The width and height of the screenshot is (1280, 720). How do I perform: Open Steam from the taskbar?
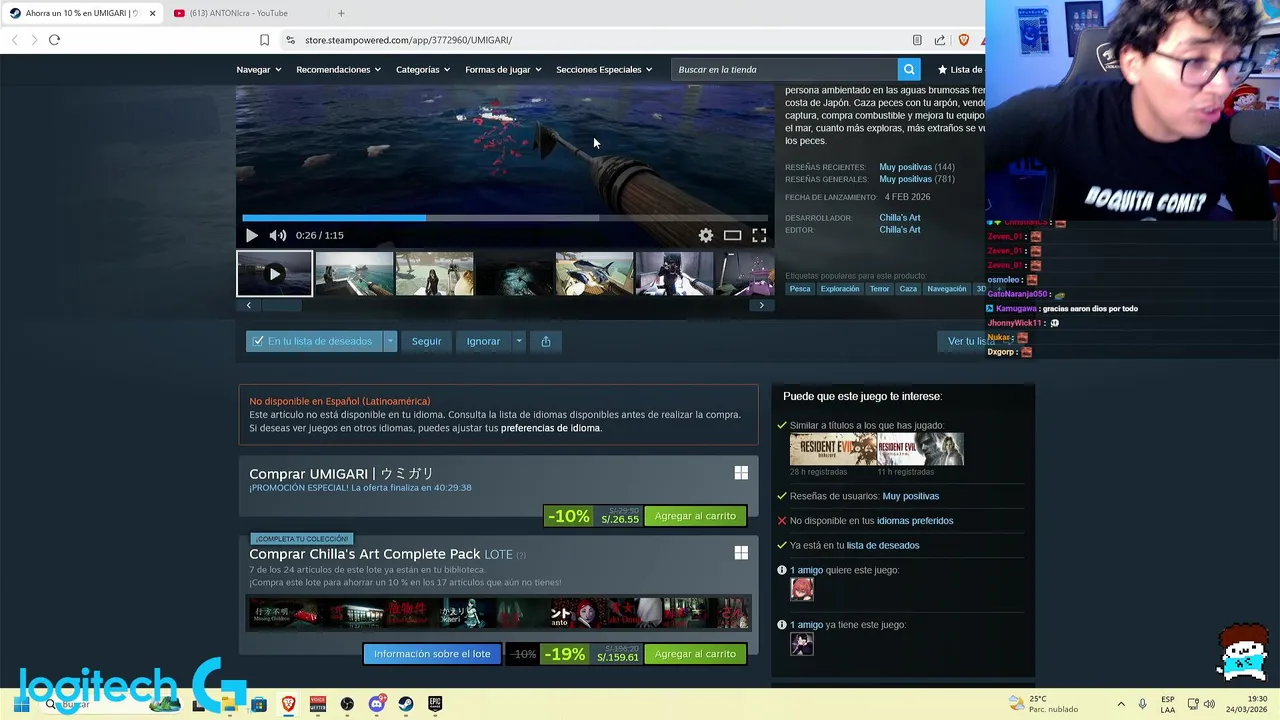pyautogui.click(x=406, y=704)
